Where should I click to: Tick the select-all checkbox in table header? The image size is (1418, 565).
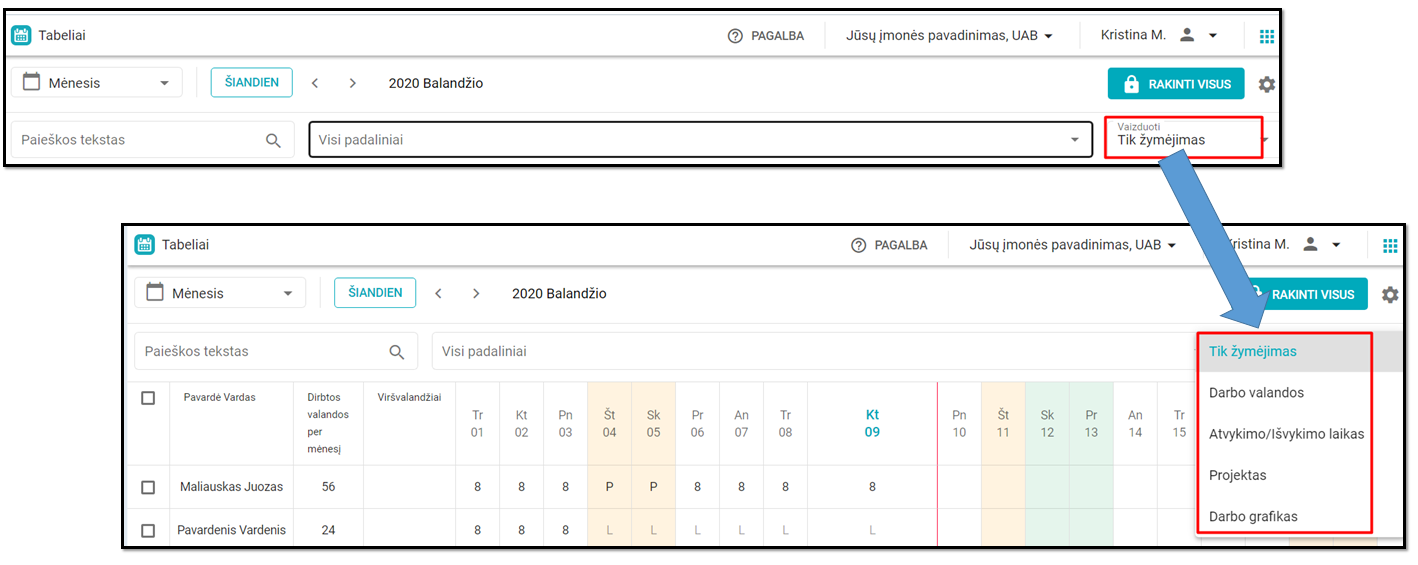coord(148,398)
